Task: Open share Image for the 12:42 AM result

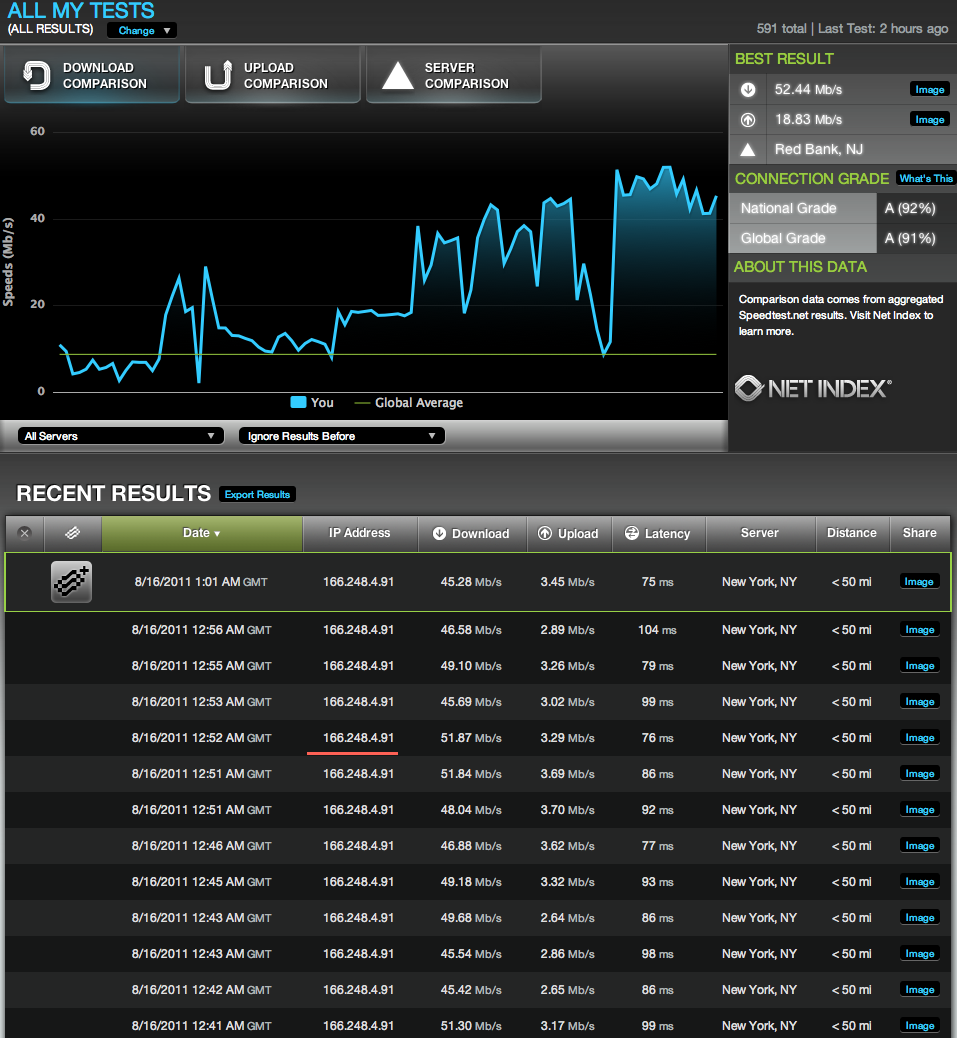Action: [919, 990]
